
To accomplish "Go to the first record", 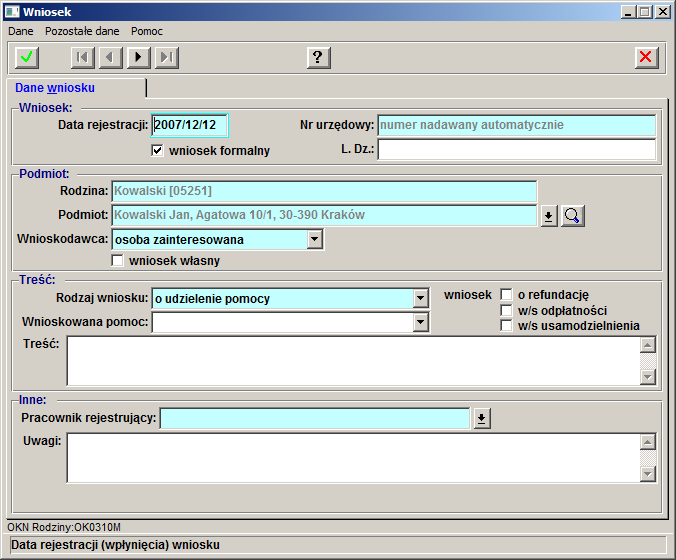I will 83,57.
